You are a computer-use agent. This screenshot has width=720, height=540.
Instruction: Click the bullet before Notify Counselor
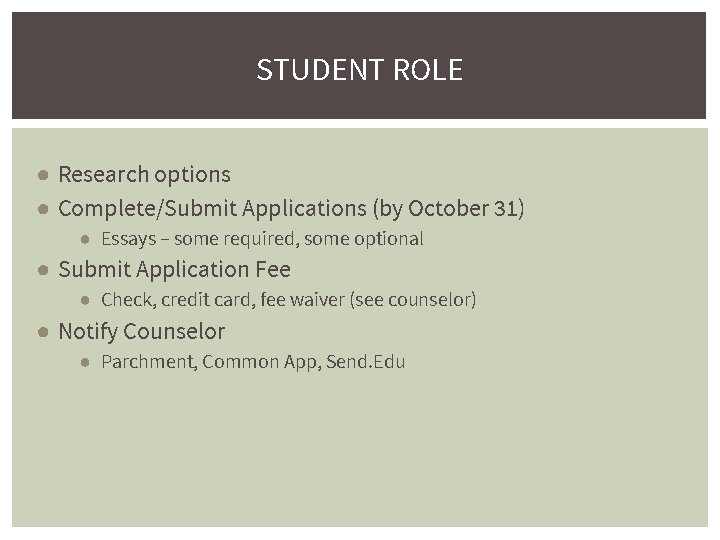pos(43,332)
